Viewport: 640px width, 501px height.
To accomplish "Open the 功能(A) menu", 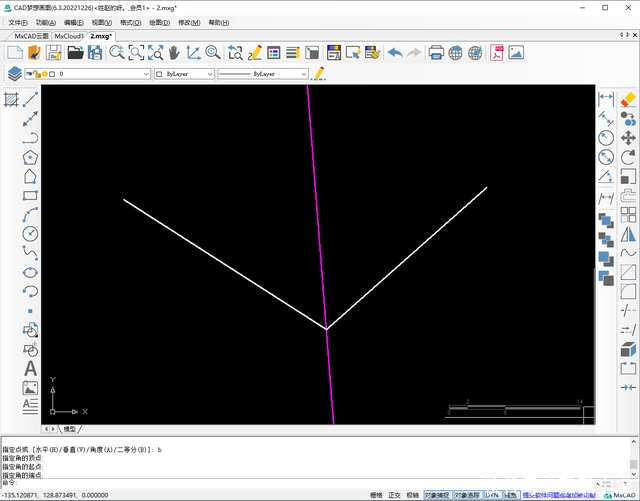I will tap(46, 22).
